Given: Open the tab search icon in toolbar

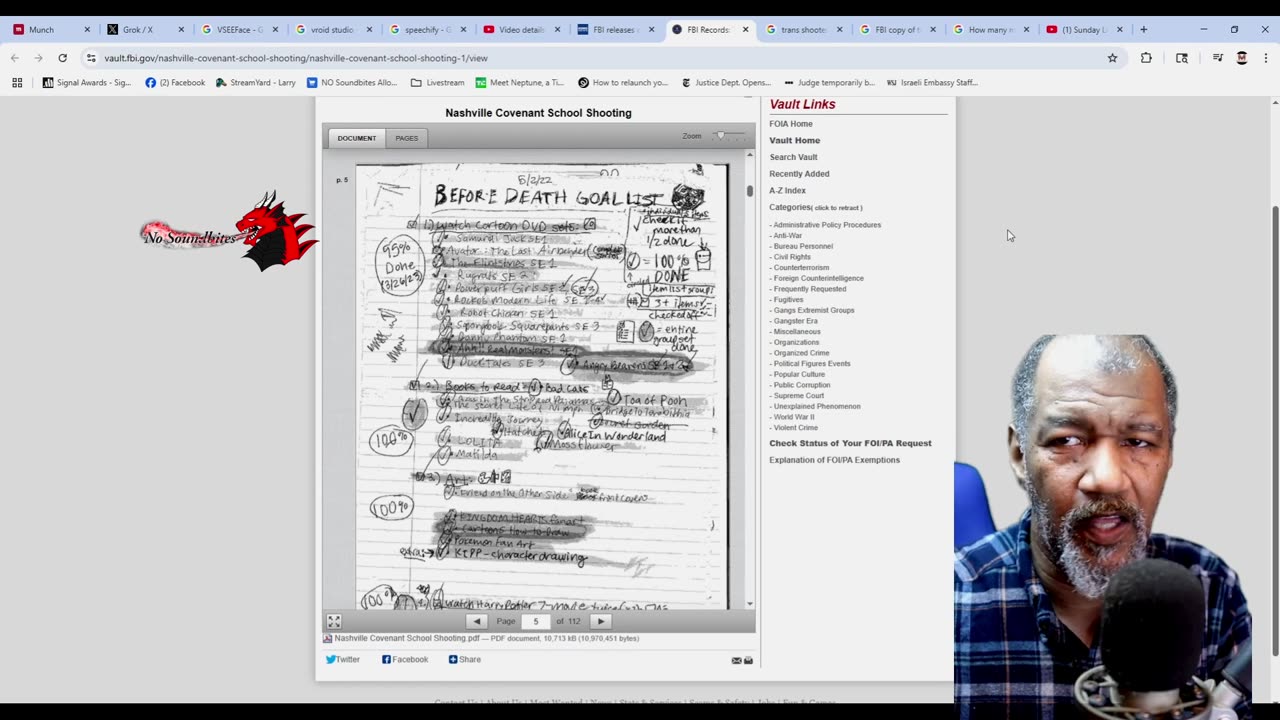Looking at the screenshot, I should click(x=1182, y=58).
